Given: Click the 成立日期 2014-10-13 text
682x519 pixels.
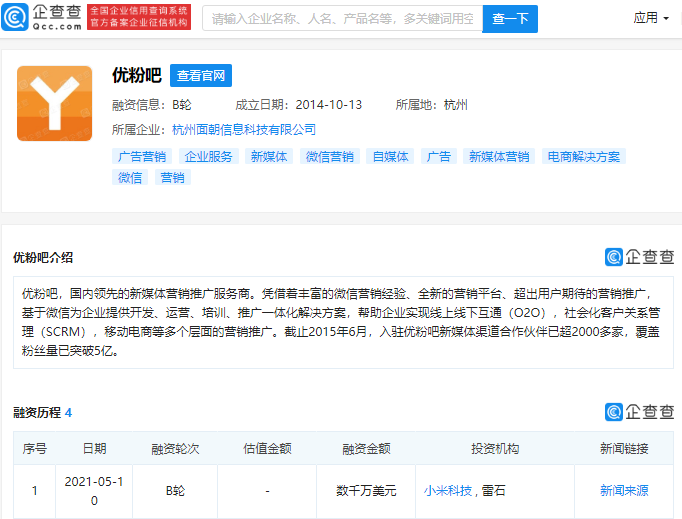Looking at the screenshot, I should 298,105.
